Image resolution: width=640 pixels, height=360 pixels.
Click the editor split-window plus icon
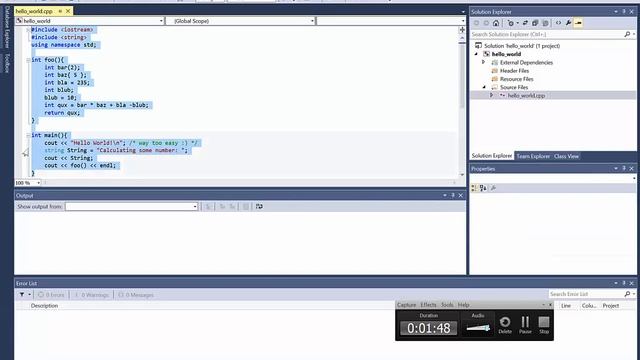(462, 30)
